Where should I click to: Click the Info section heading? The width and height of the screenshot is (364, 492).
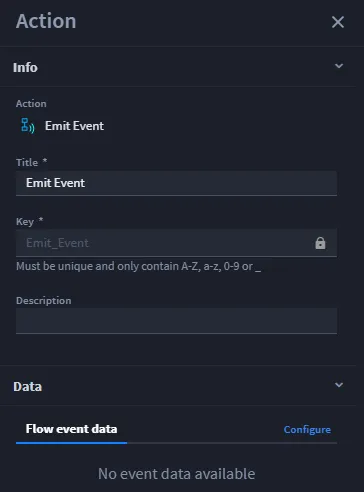click(x=25, y=67)
